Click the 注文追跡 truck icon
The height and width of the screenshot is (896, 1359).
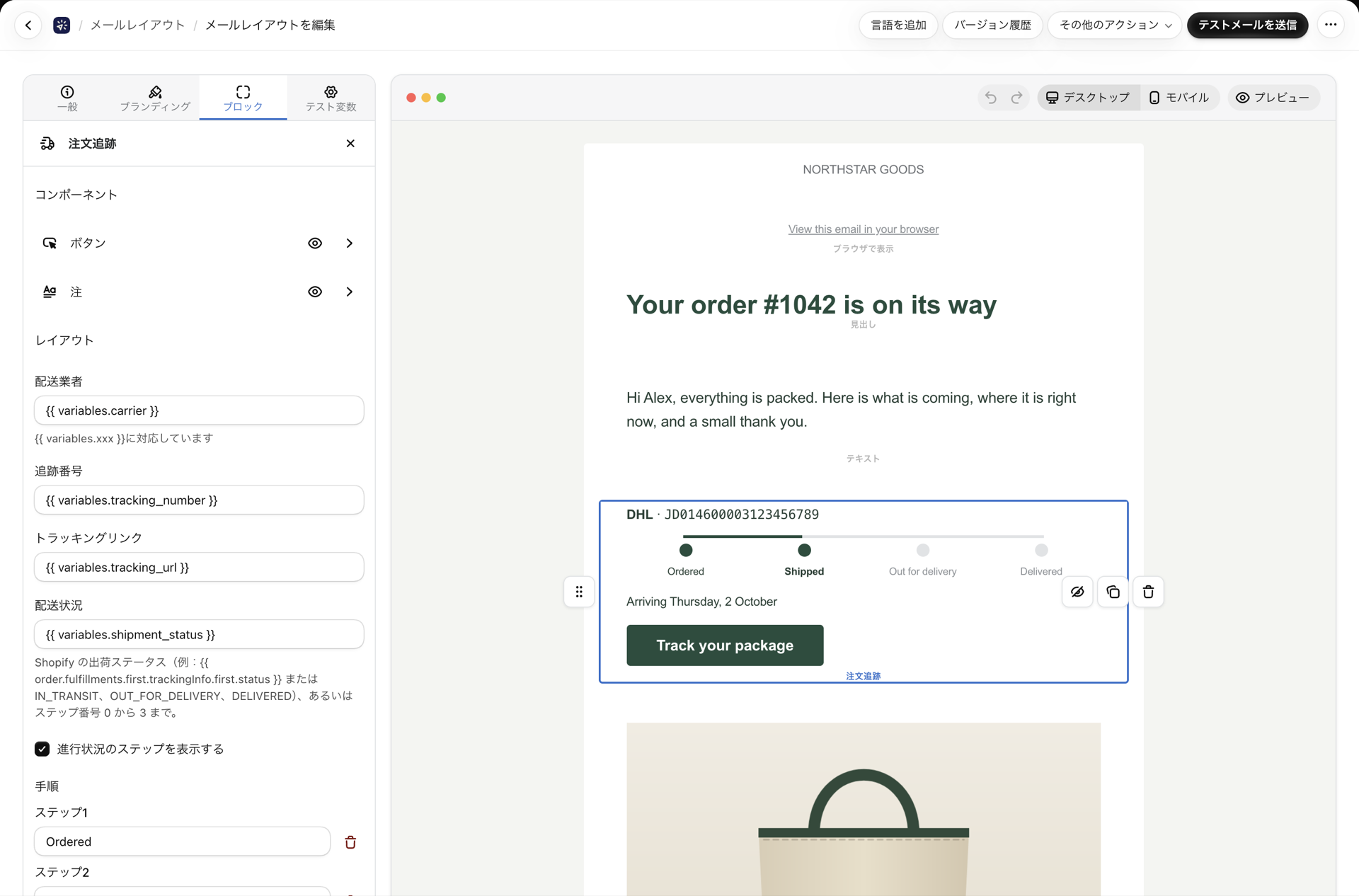click(47, 144)
